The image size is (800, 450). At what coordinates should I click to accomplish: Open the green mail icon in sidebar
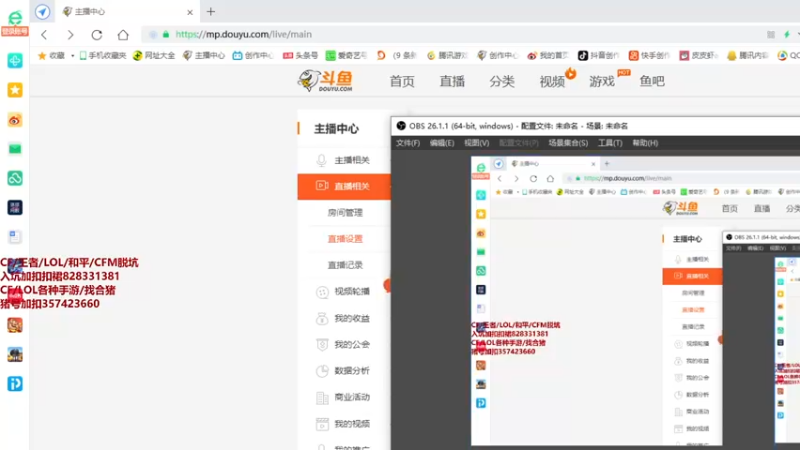15,149
